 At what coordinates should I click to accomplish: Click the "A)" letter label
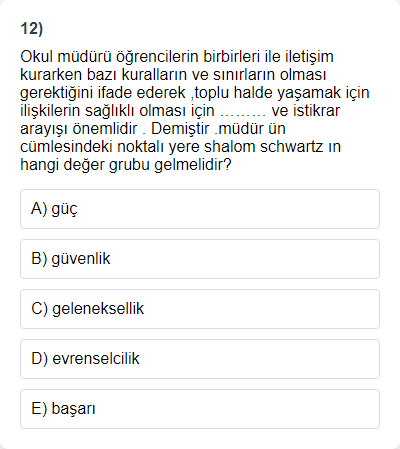39,209
